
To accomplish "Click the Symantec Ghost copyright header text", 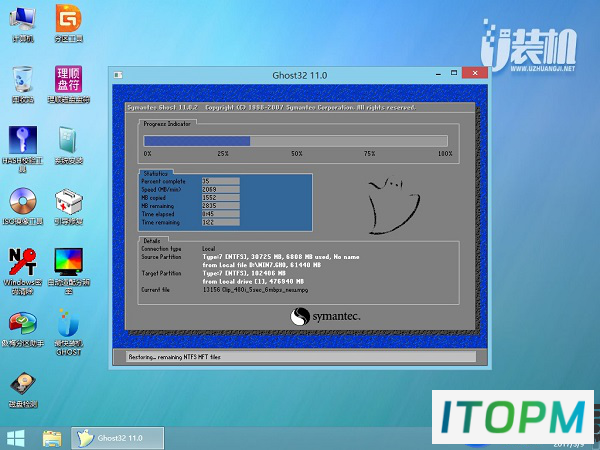I will (271, 108).
